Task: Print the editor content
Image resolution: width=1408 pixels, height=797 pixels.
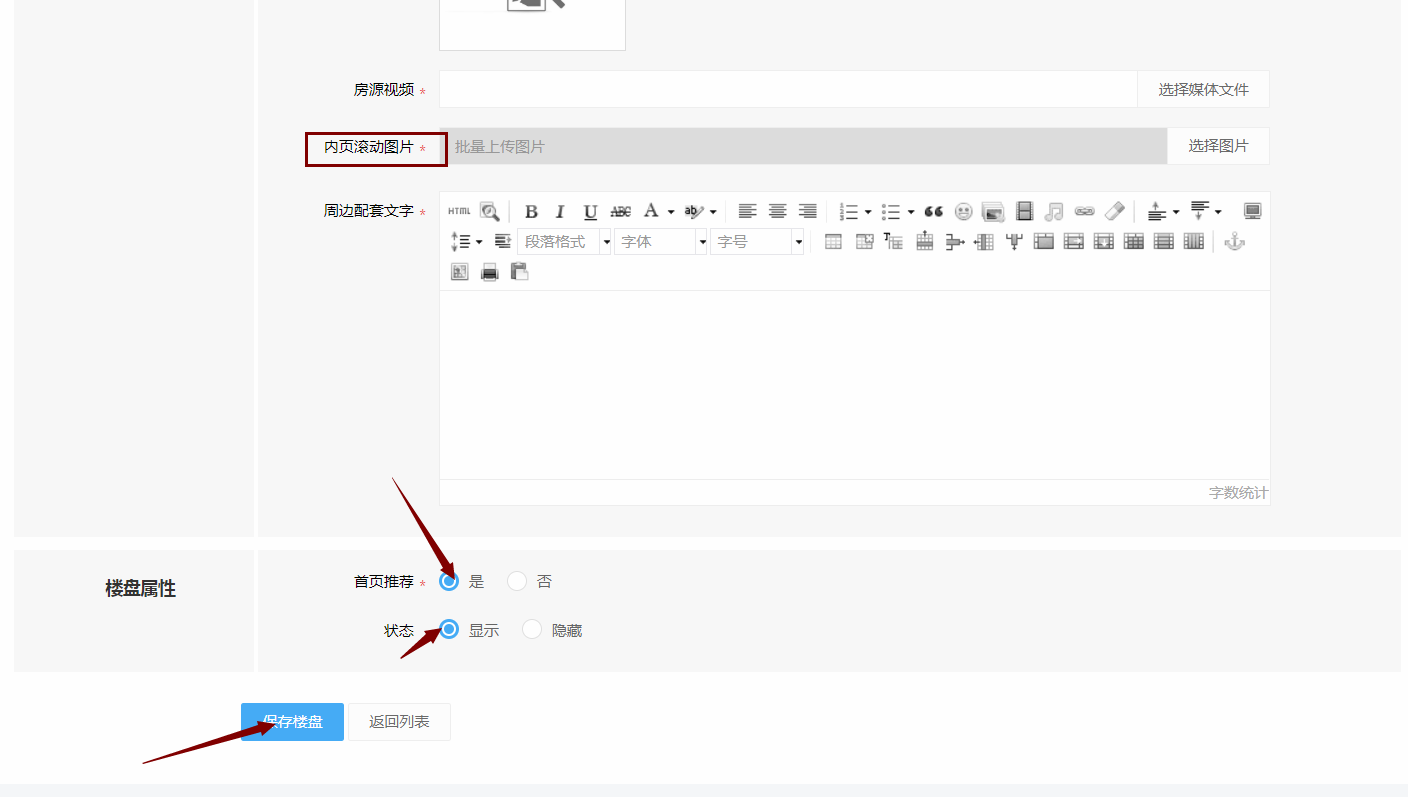Action: point(489,271)
